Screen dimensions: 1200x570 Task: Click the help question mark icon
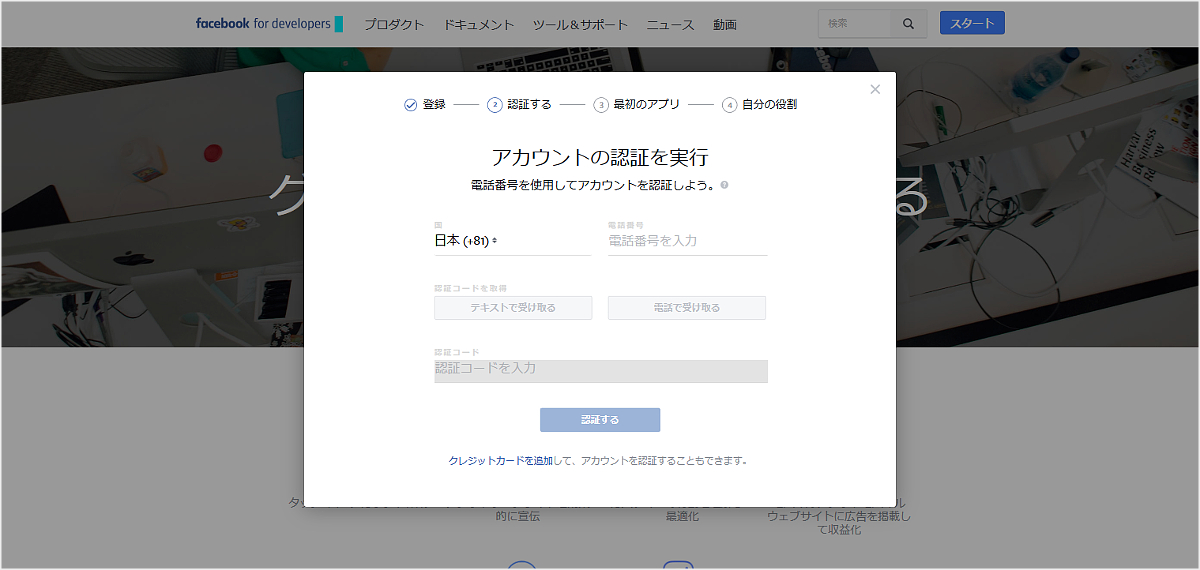click(724, 185)
